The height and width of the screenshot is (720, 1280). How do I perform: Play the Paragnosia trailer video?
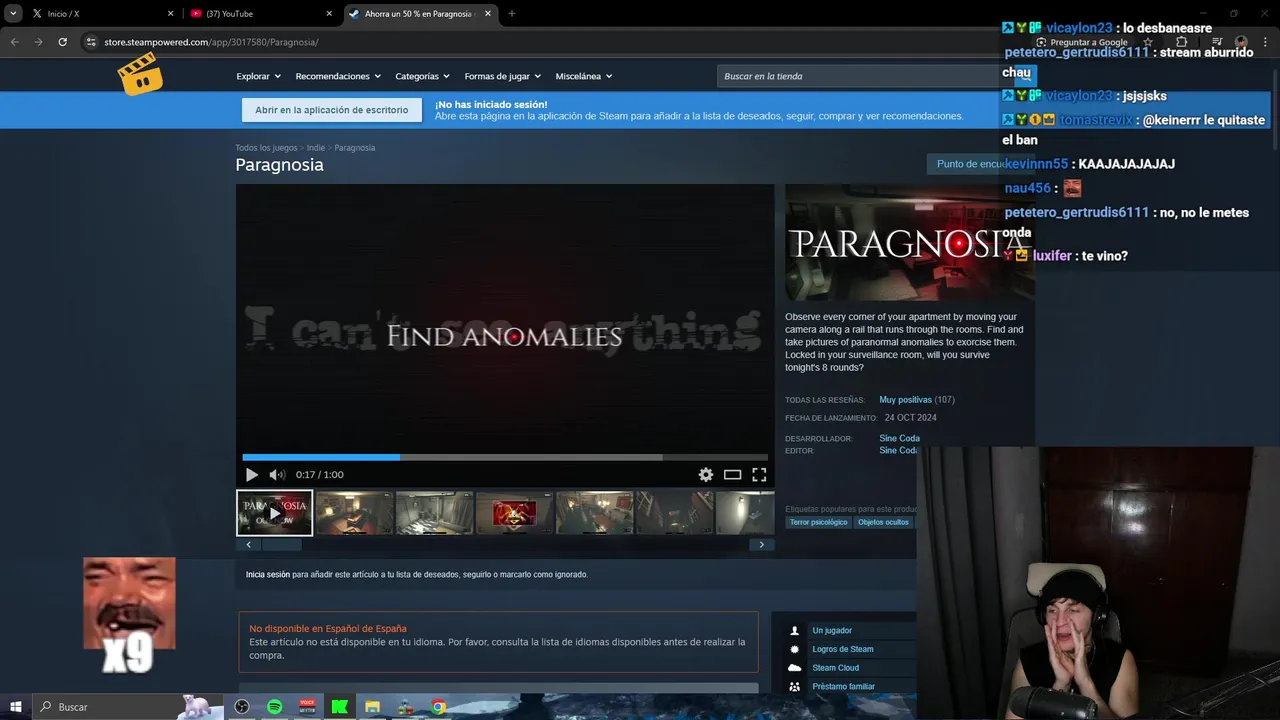click(251, 475)
